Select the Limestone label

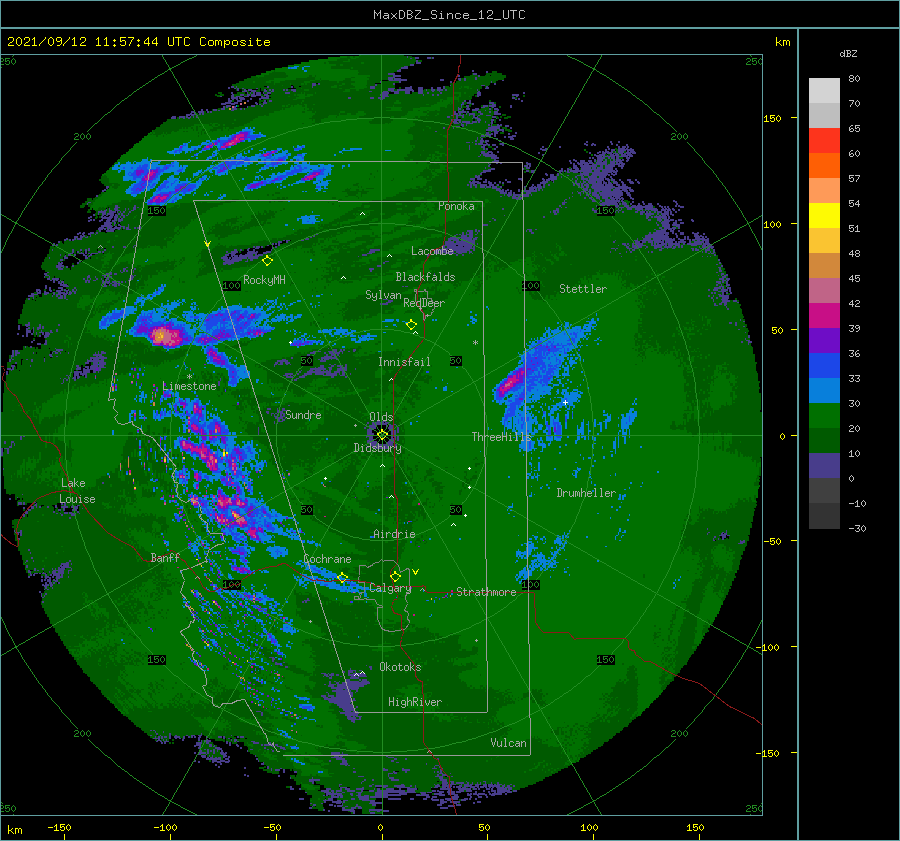coord(189,386)
